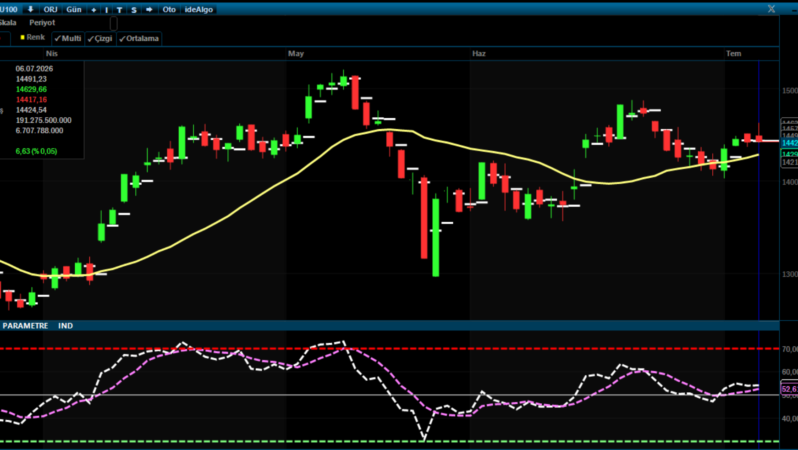798x450 pixels.
Task: Open the Periyot menu
Action: (x=42, y=22)
